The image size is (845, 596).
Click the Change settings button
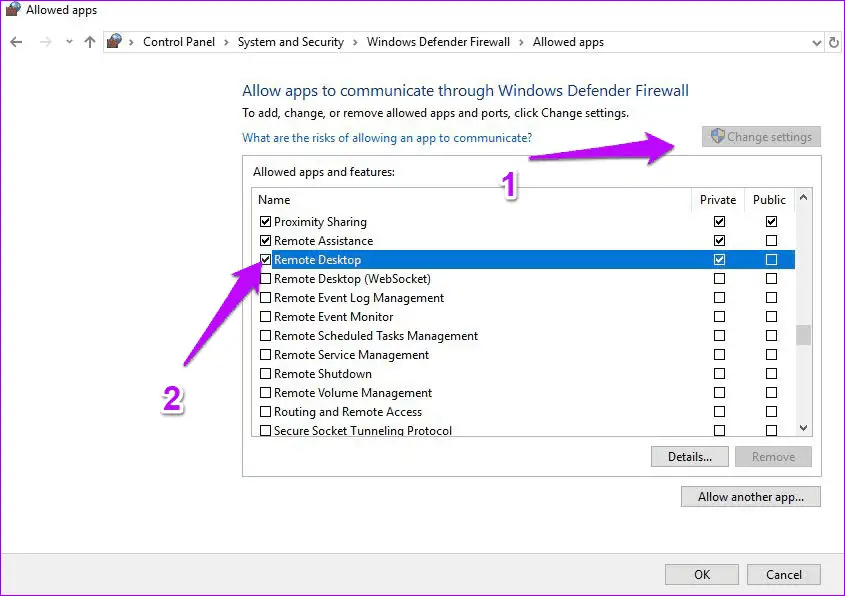761,137
